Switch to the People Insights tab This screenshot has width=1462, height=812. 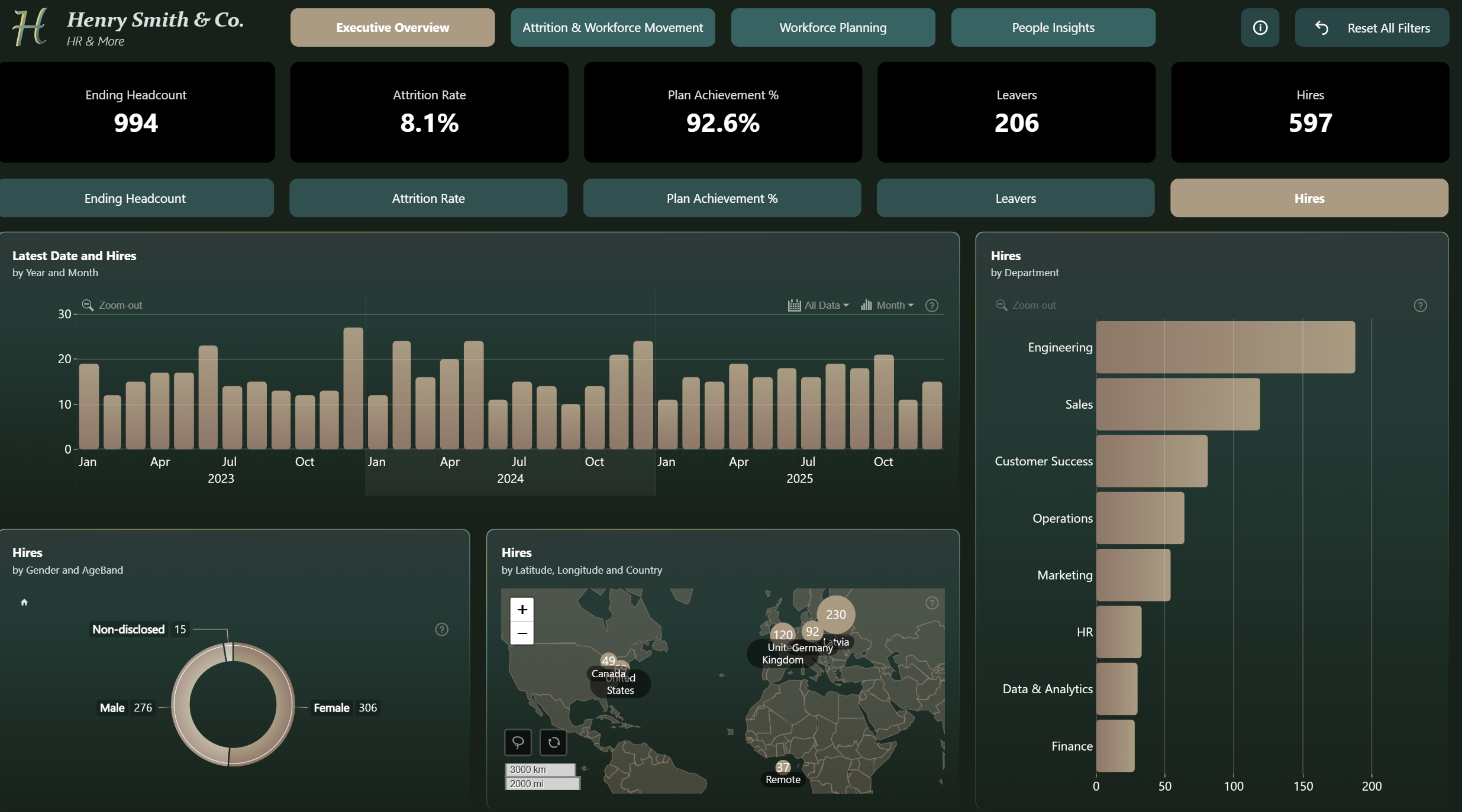(x=1053, y=28)
